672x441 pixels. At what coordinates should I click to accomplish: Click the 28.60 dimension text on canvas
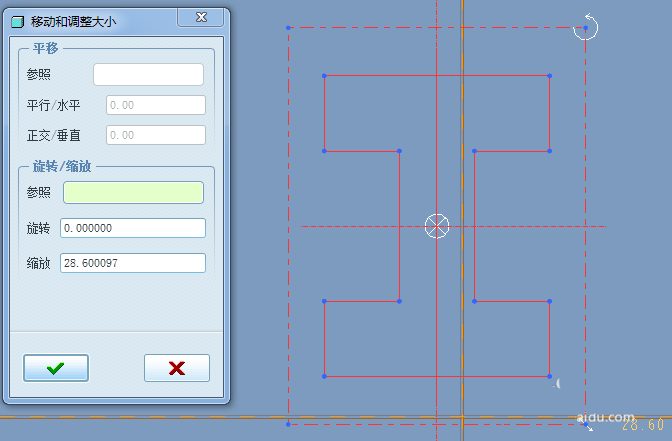point(642,426)
